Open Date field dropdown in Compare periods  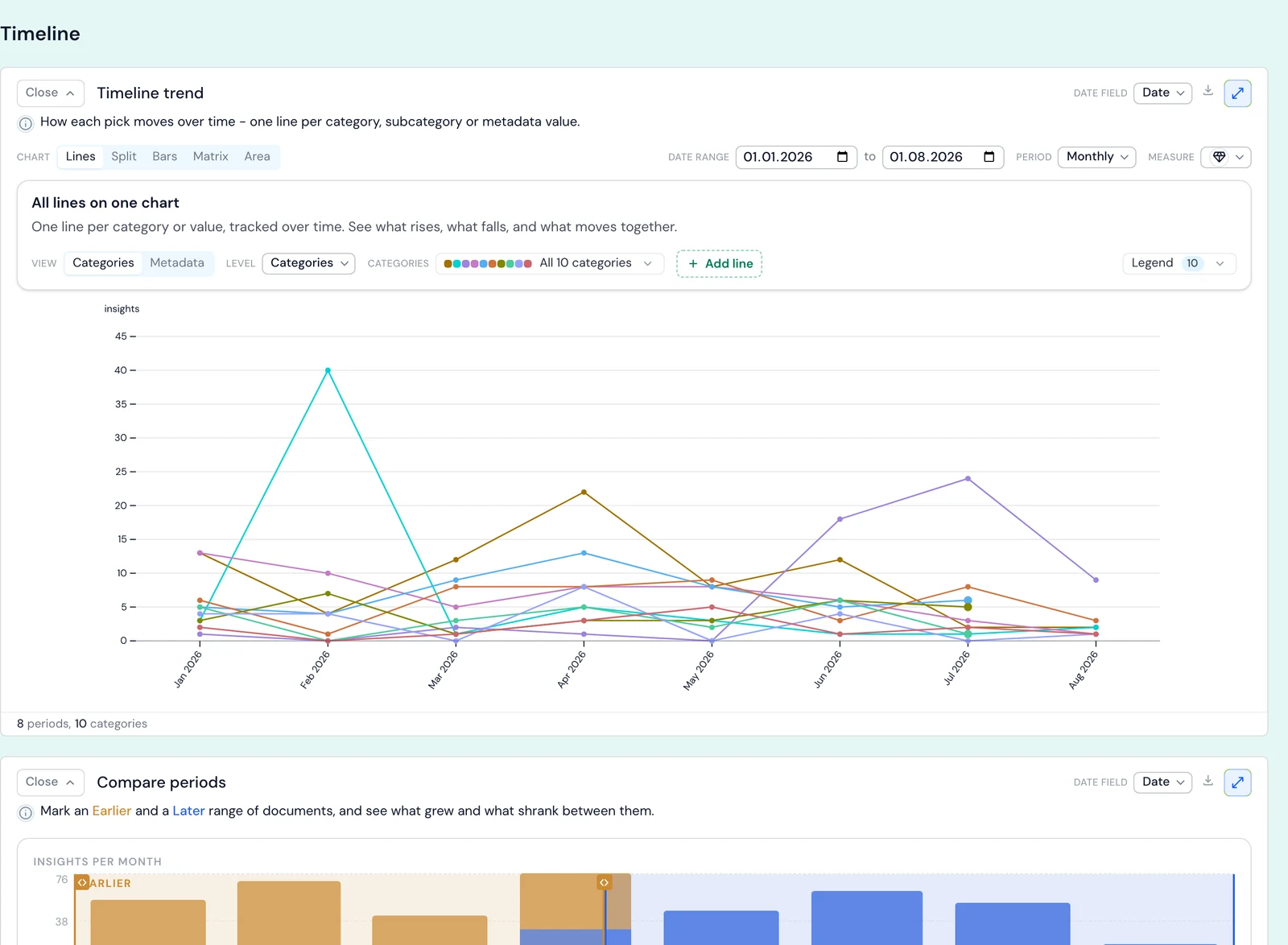(1162, 782)
